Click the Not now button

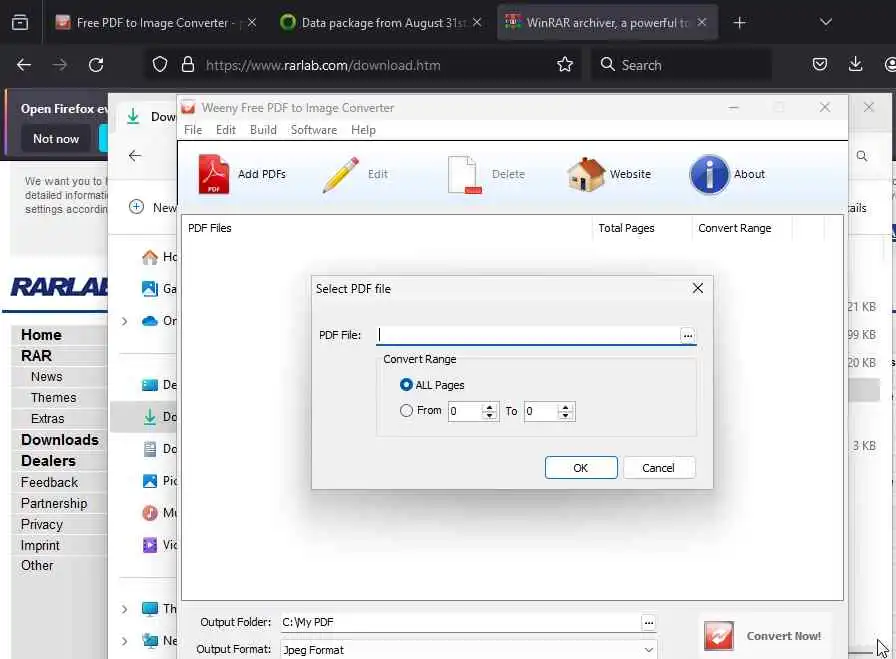tap(56, 139)
